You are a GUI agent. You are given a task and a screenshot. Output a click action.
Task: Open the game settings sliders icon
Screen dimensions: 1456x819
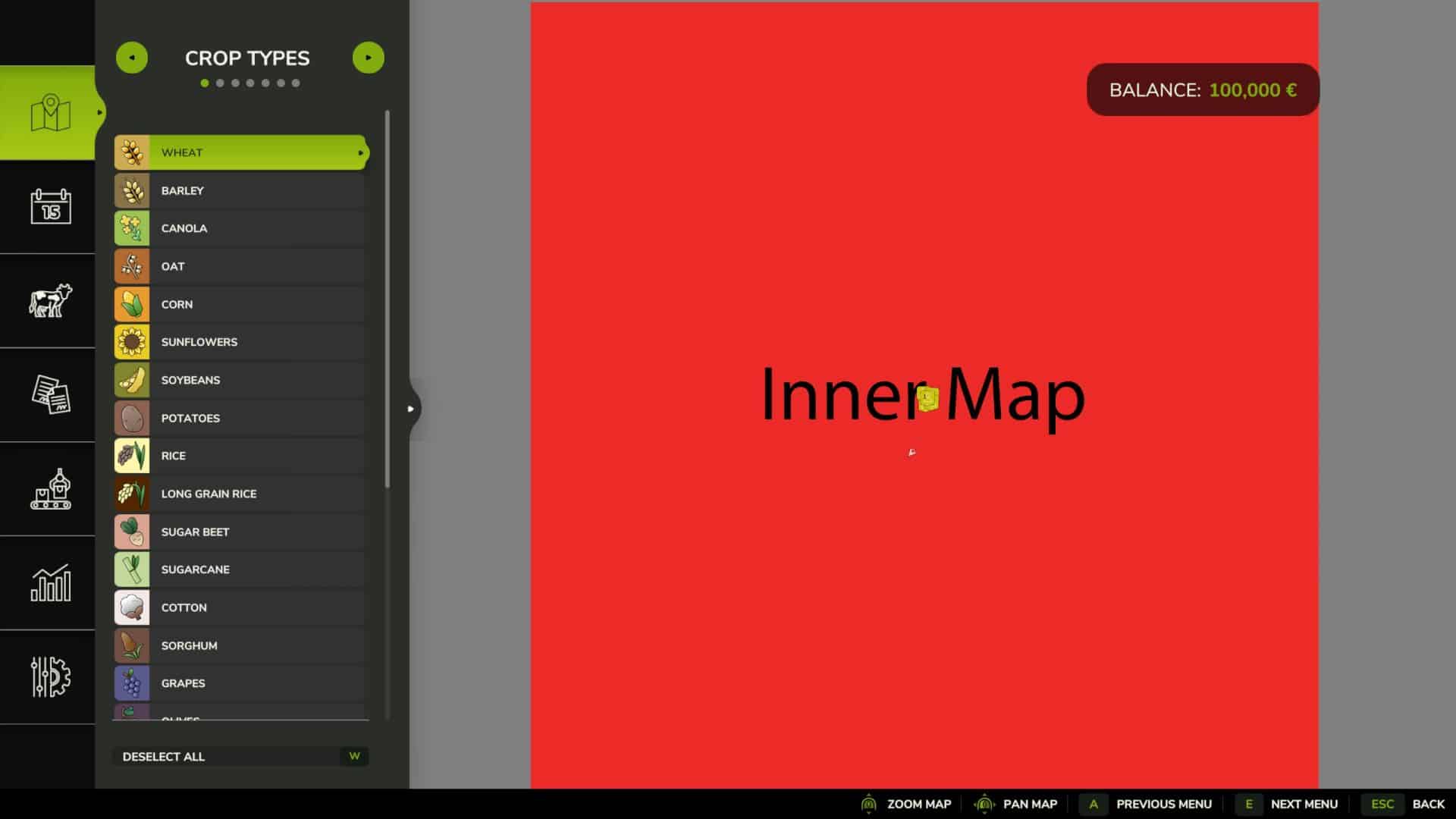[50, 676]
